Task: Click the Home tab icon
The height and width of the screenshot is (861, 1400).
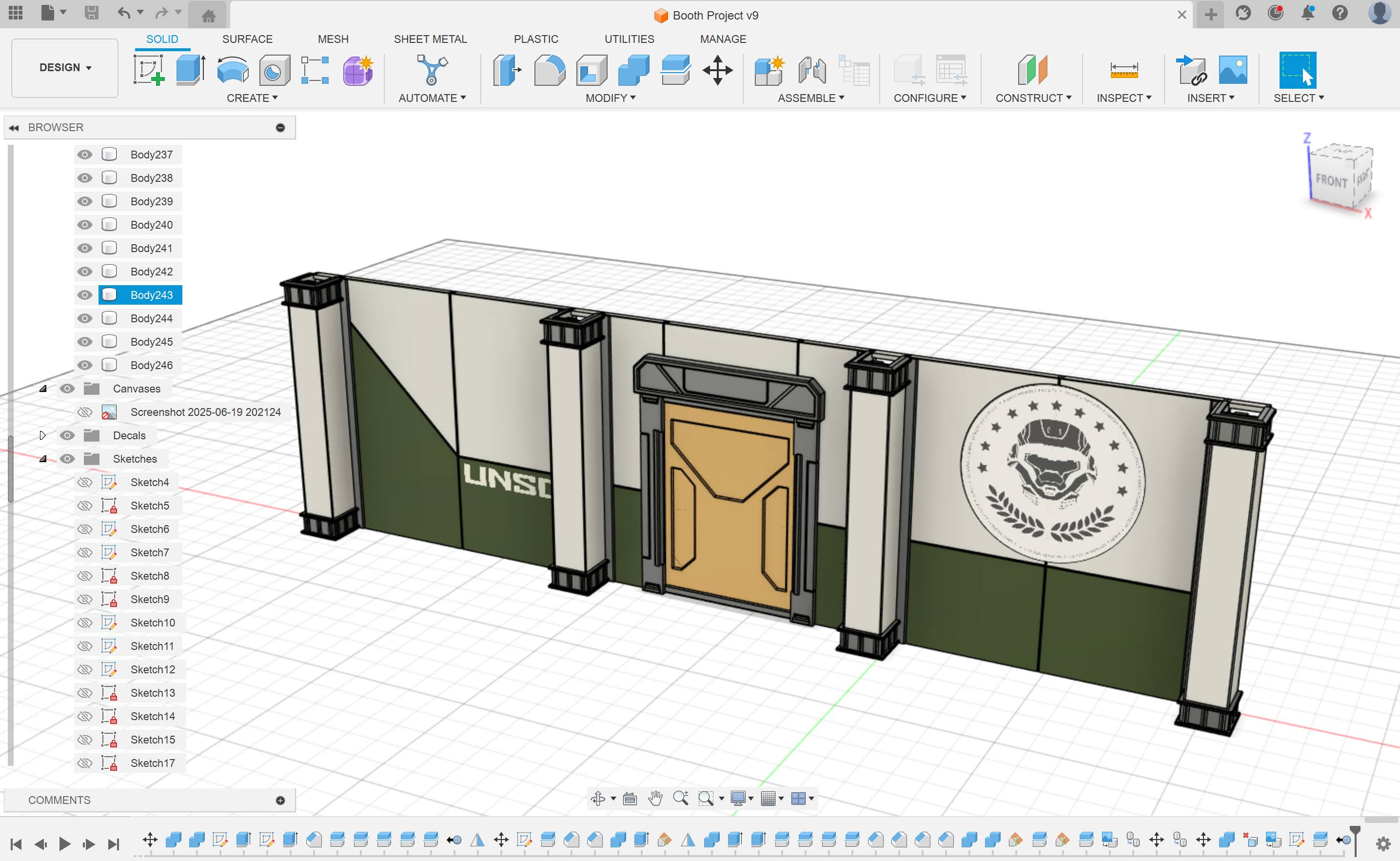Action: (x=208, y=16)
